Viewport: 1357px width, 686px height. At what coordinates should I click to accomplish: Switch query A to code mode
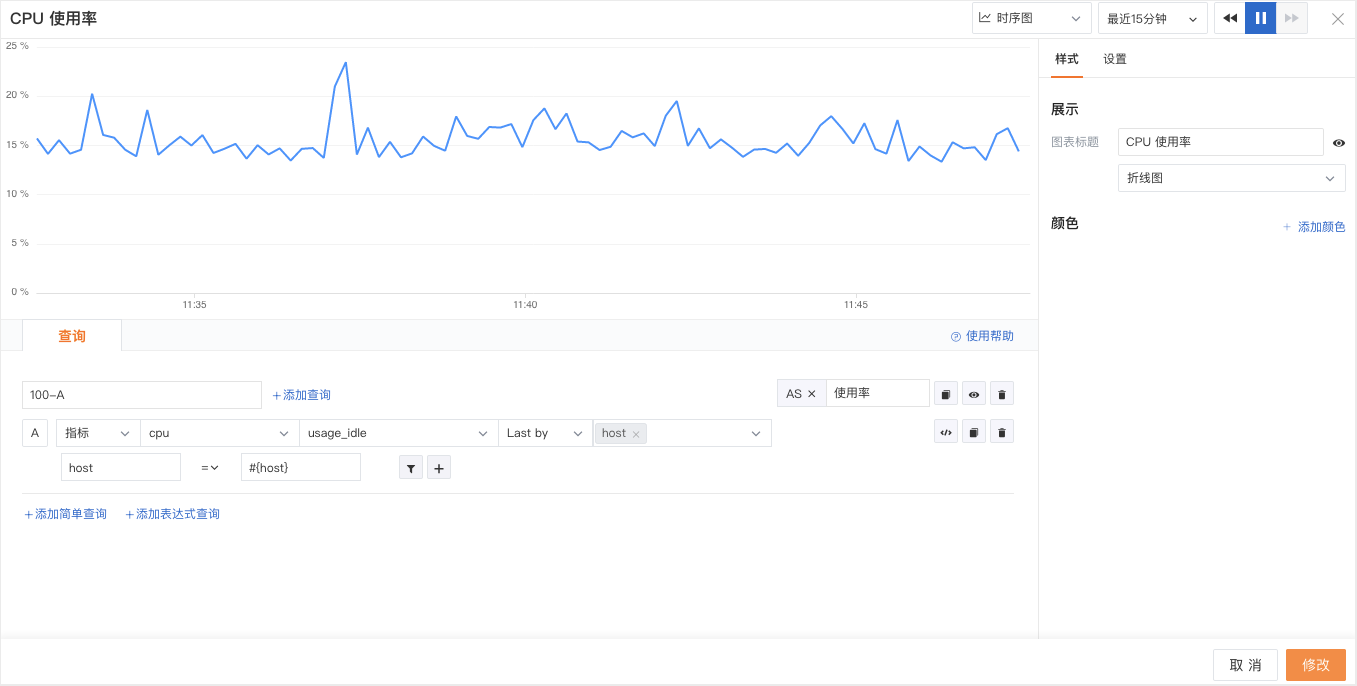[946, 432]
